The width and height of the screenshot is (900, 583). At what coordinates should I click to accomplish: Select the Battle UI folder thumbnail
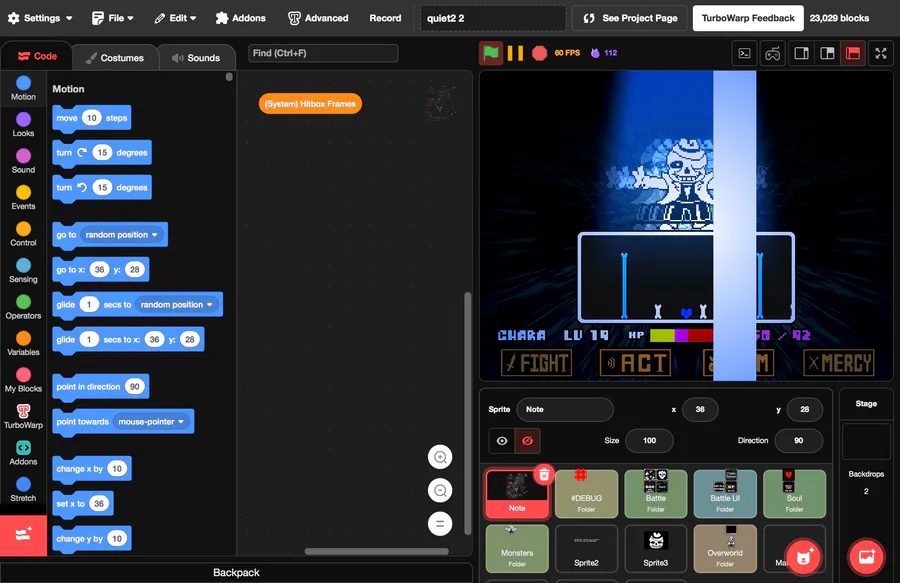coord(725,493)
